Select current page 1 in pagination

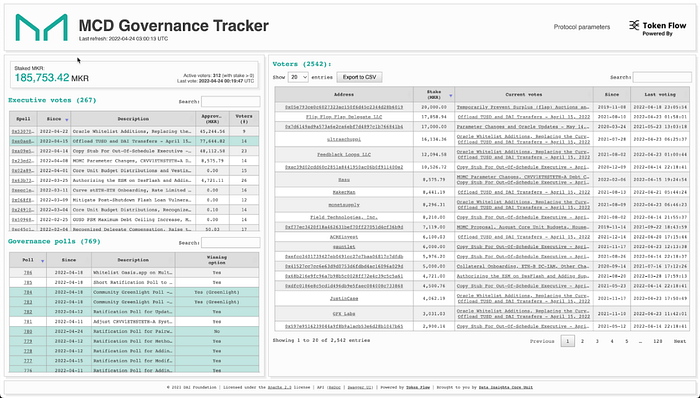[x=567, y=341]
